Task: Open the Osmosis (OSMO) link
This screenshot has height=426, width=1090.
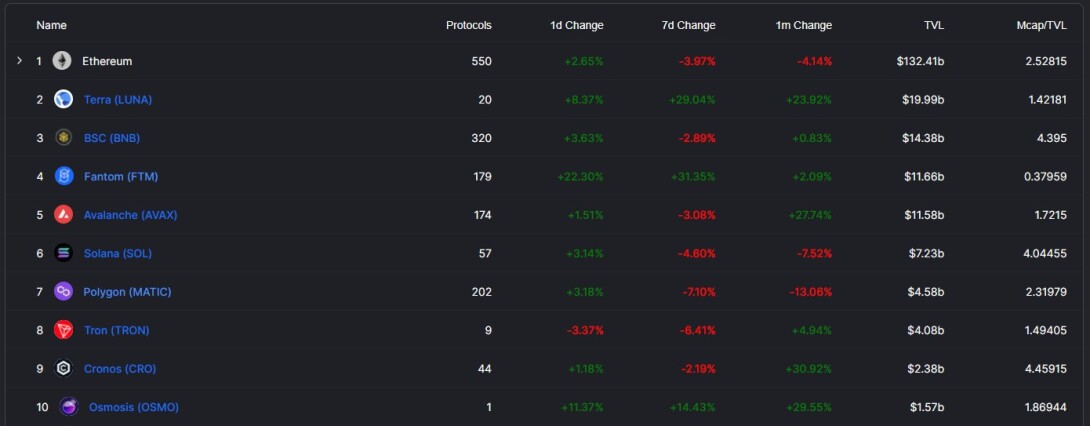Action: pyautogui.click(x=133, y=407)
